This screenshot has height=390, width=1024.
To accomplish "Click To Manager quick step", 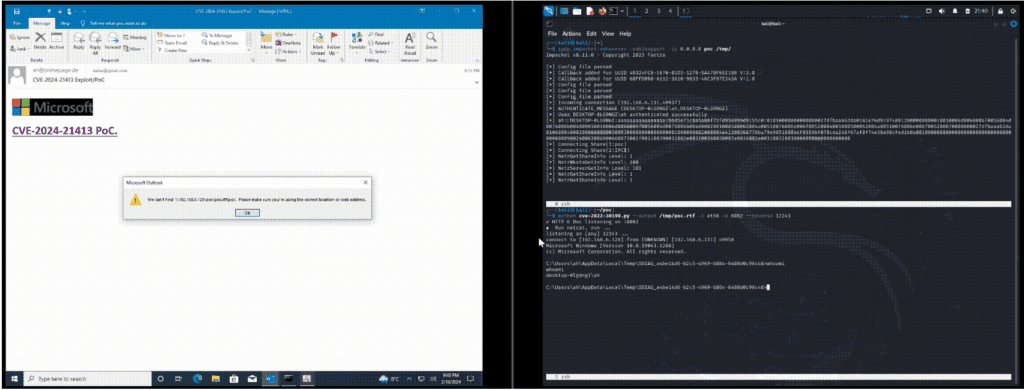I will (216, 35).
